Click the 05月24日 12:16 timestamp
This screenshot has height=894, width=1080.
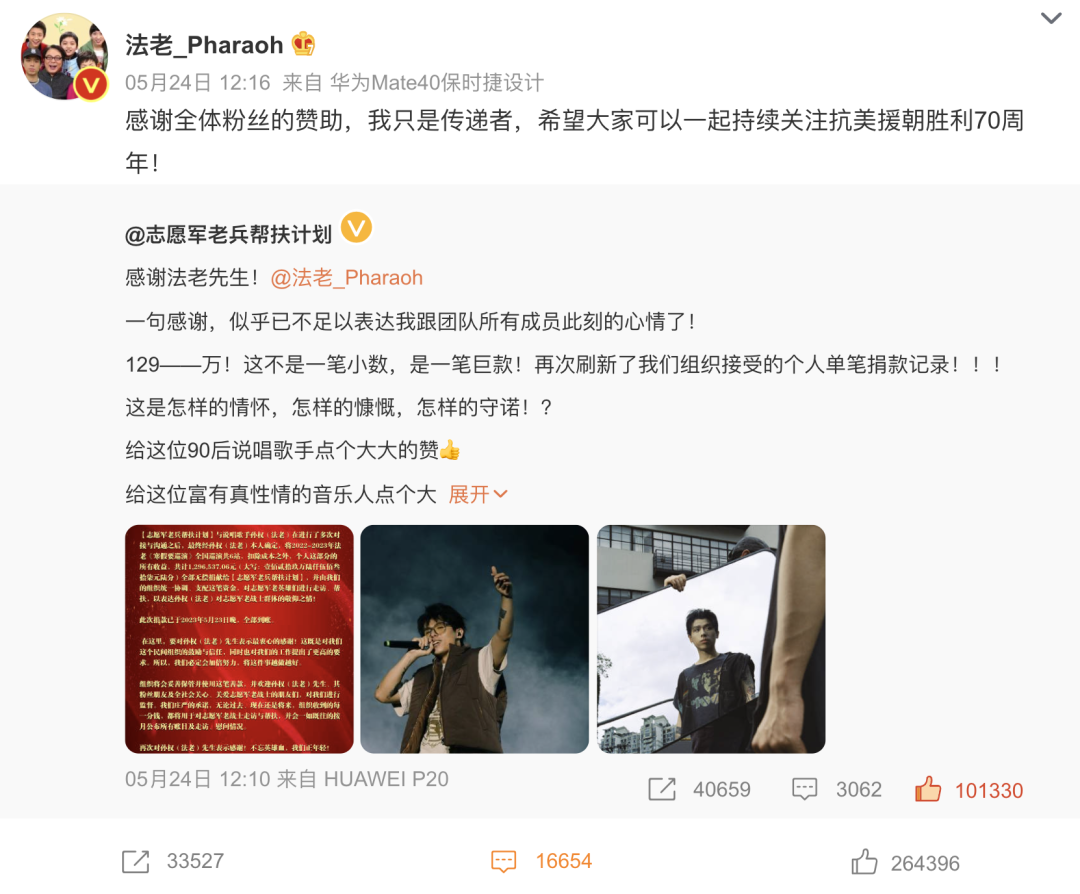198,83
